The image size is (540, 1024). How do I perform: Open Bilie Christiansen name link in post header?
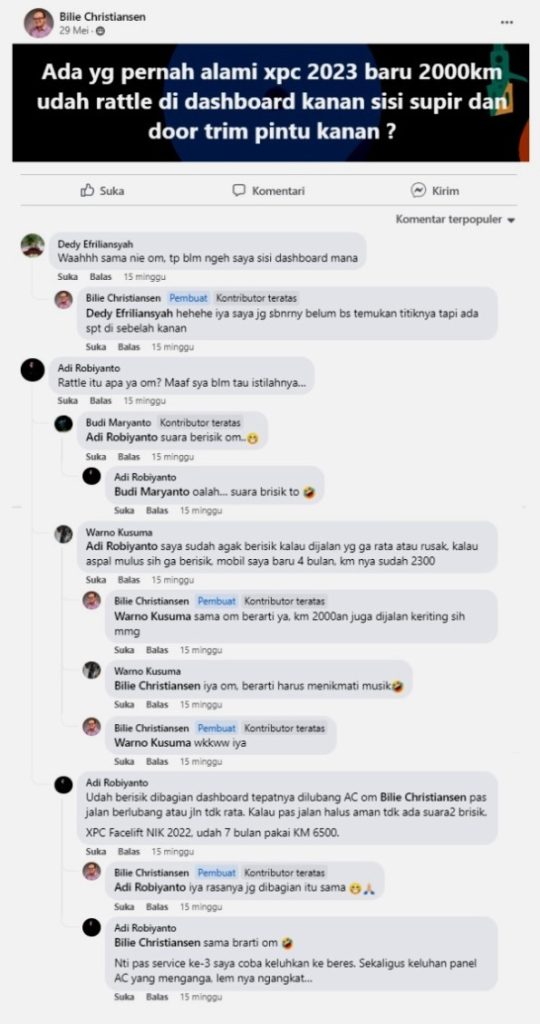[103, 16]
